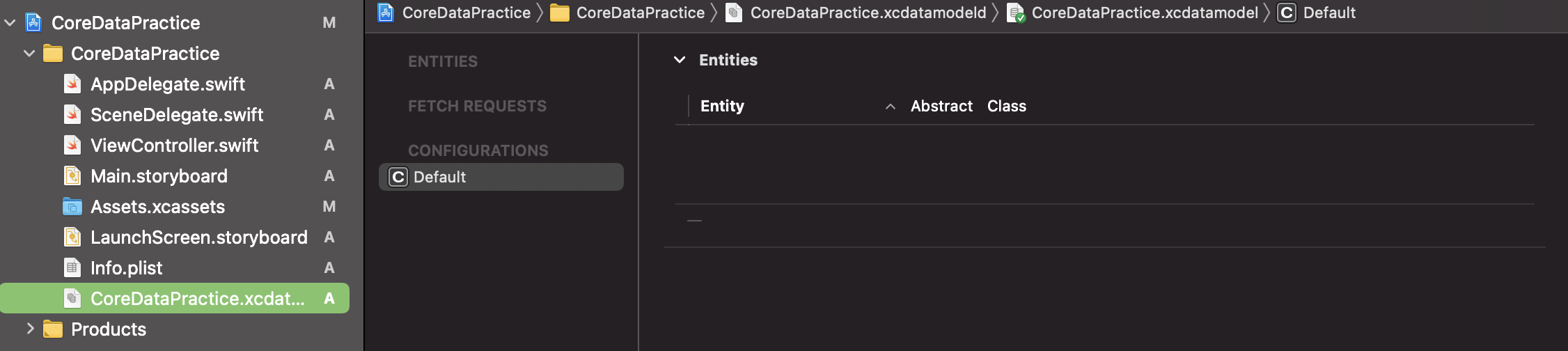Expand the Products folder
Image resolution: width=1568 pixels, height=351 pixels.
(30, 329)
